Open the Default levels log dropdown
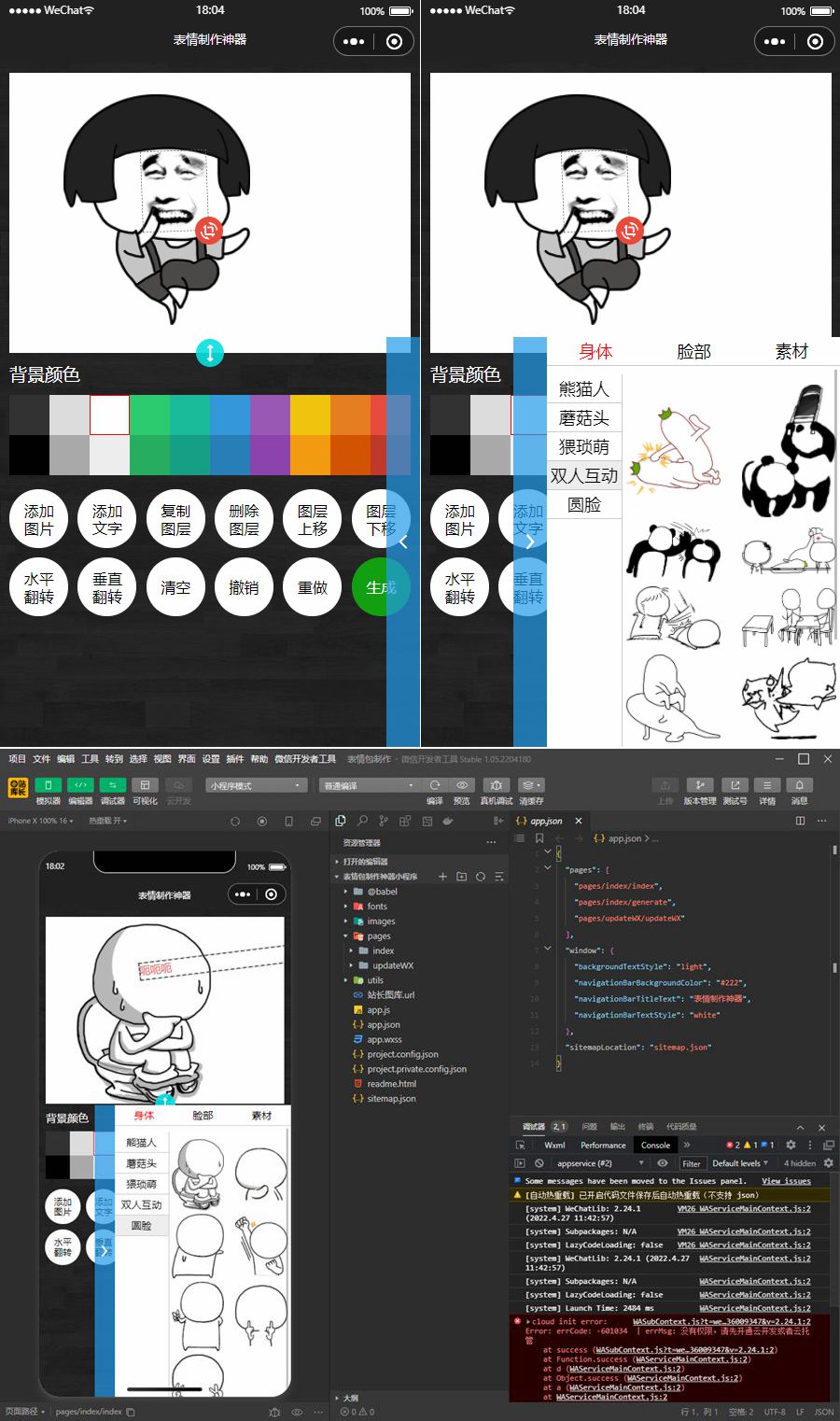Screen dimensions: 840x1421 (739, 1163)
